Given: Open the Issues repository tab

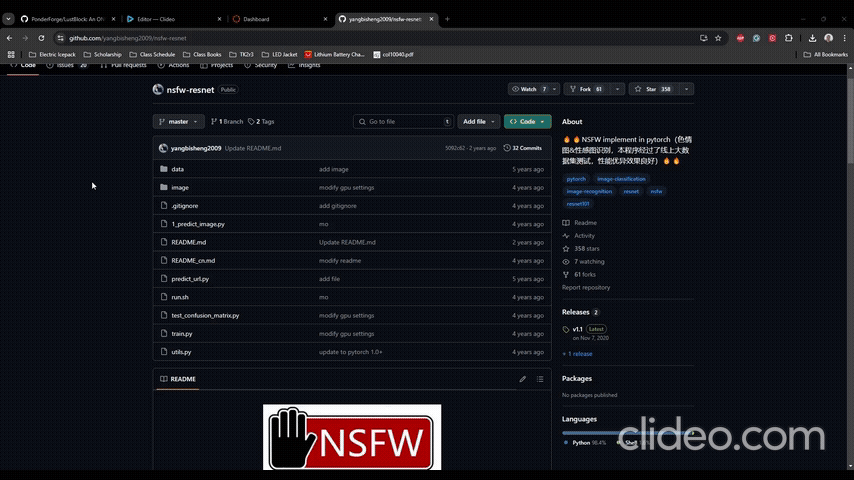Looking at the screenshot, I should 66,65.
